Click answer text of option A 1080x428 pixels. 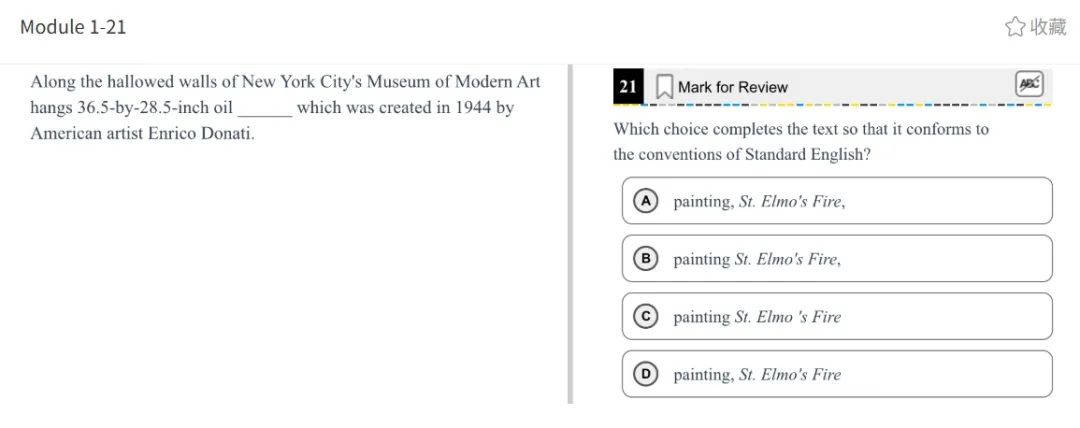point(759,202)
